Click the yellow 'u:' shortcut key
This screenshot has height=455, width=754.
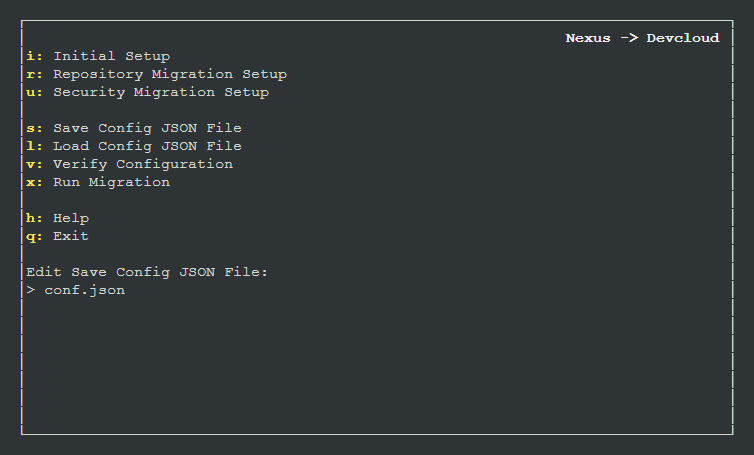click(34, 92)
